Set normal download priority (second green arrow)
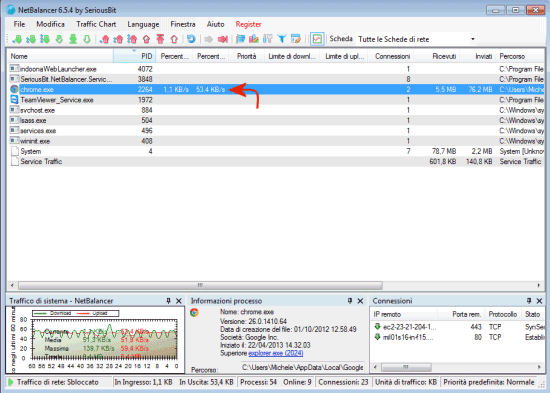The image size is (550, 393). click(x=31, y=39)
